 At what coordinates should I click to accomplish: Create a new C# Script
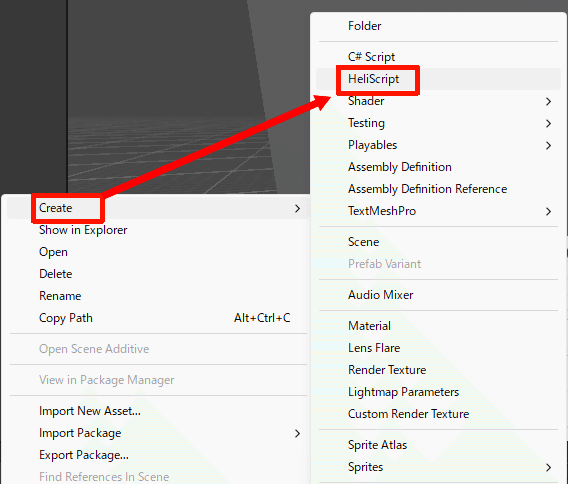point(371,57)
